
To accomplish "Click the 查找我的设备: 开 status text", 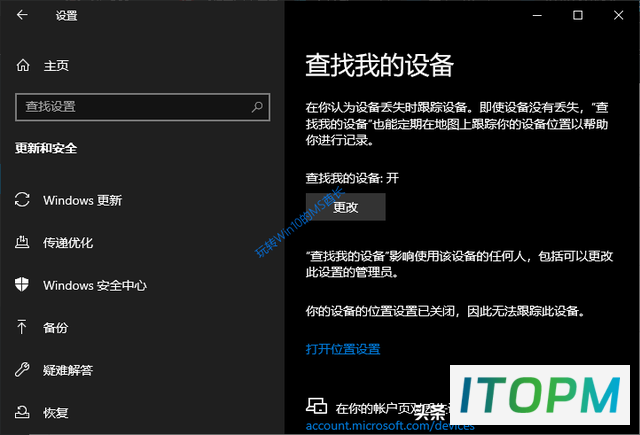I will click(x=352, y=178).
